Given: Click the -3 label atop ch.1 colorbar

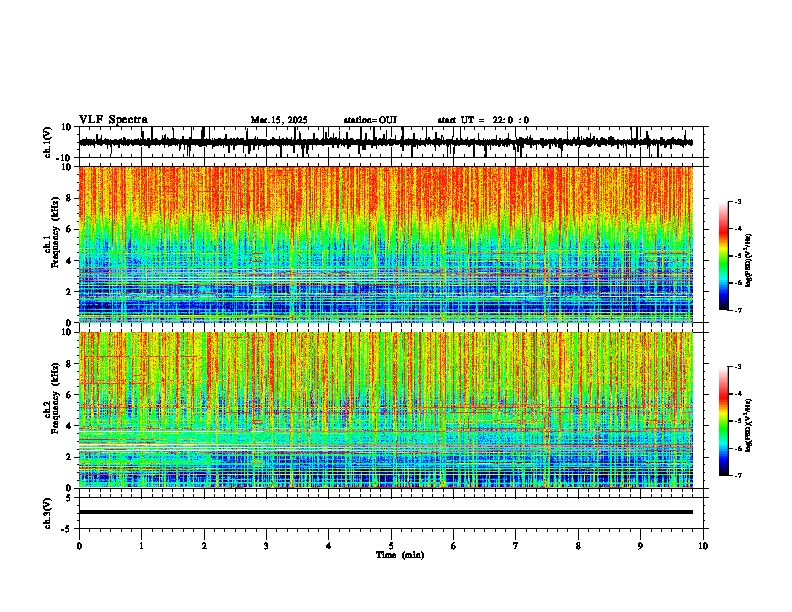Looking at the screenshot, I should click(x=737, y=201).
